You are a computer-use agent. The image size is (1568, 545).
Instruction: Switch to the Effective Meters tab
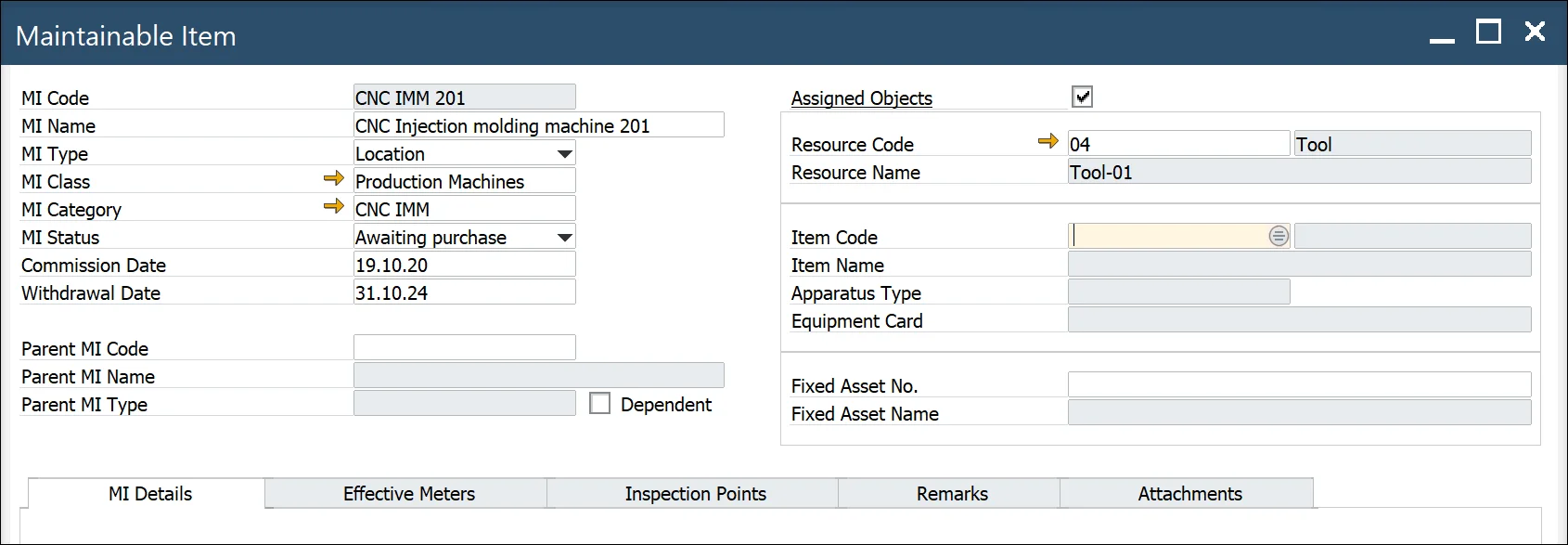[408, 494]
